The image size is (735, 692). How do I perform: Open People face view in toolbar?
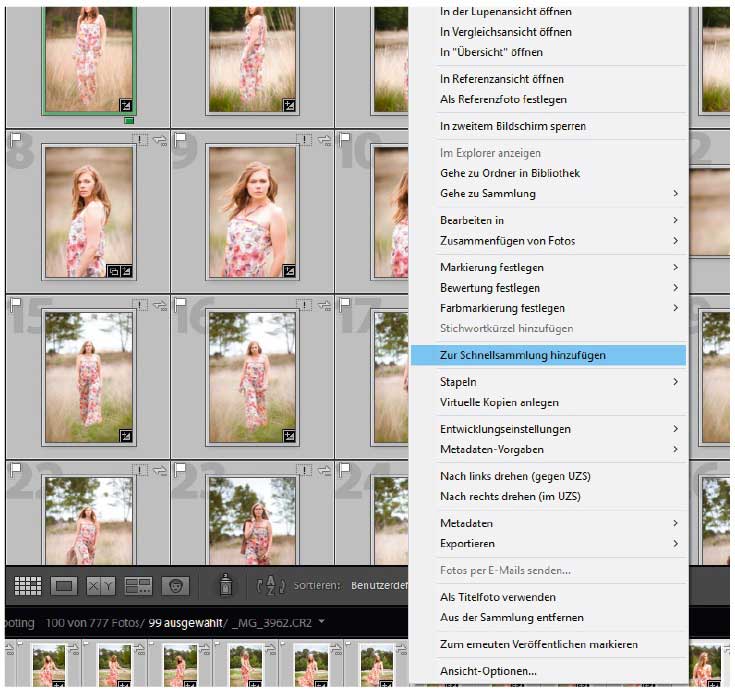(176, 586)
